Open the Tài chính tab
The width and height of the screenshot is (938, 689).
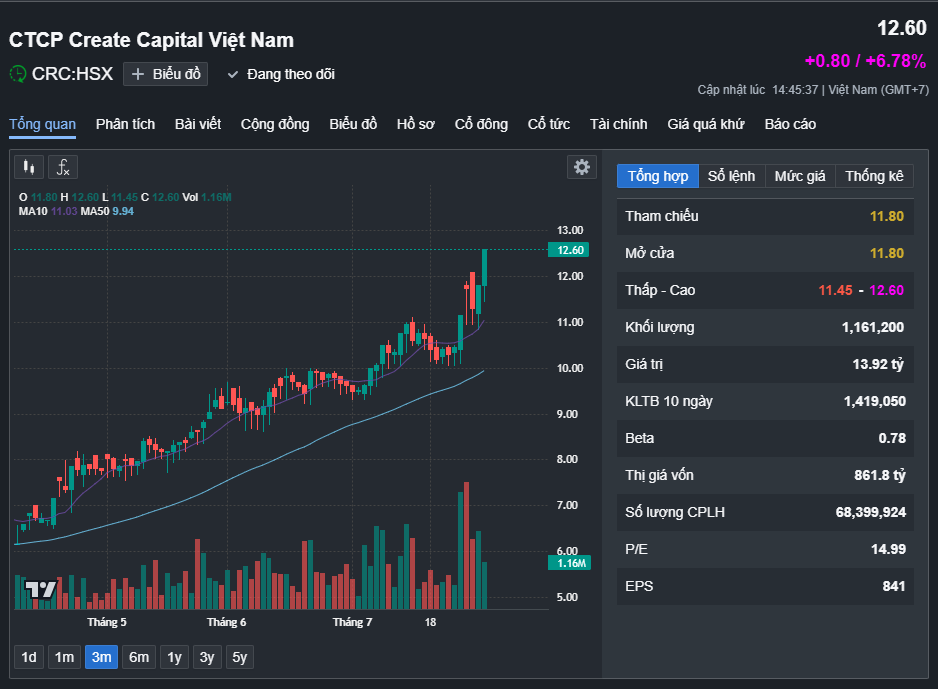tap(618, 124)
